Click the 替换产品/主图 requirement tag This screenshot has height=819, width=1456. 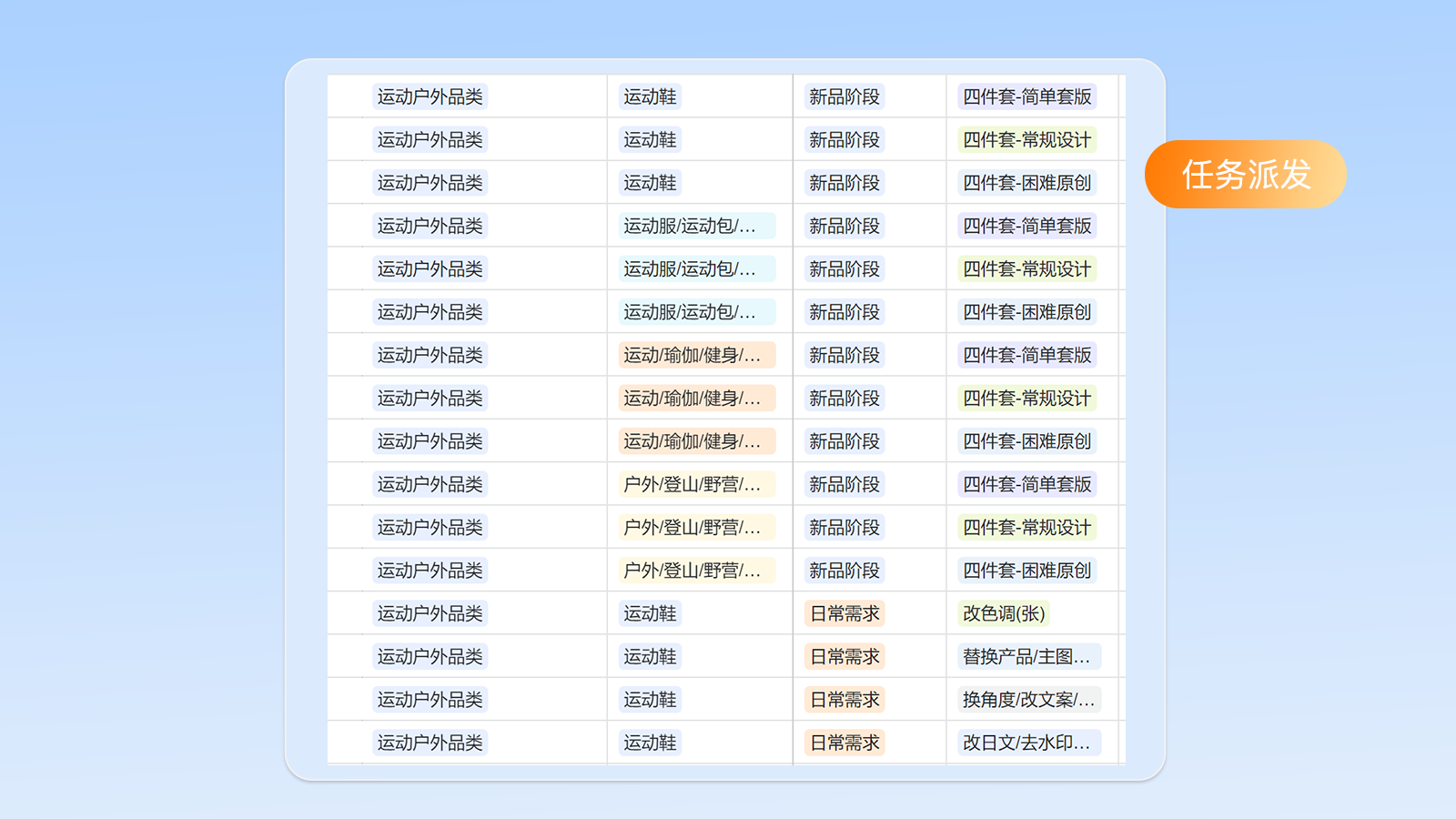[1026, 656]
